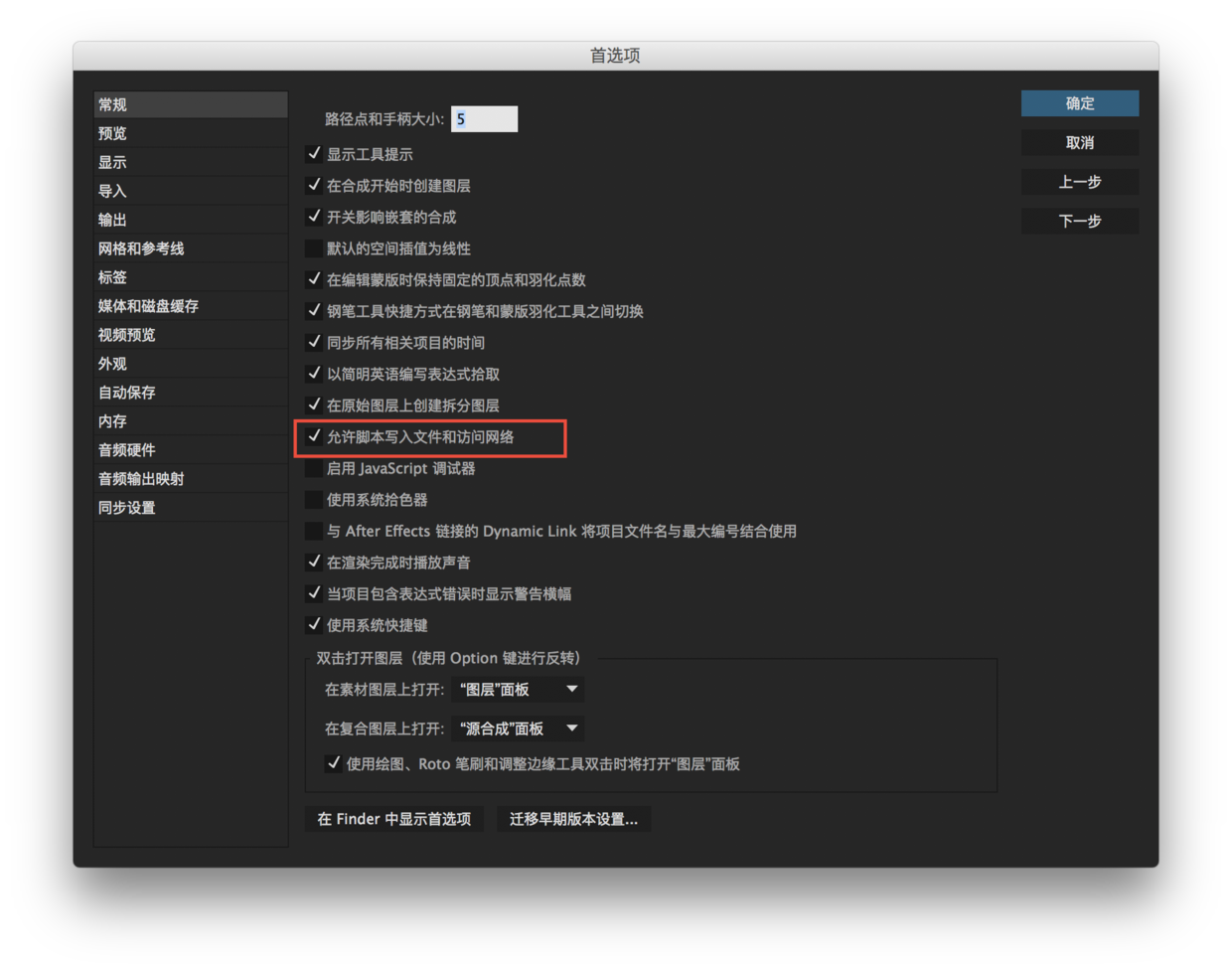
Task: Enable the Dynamic Link 项目文件名 checkbox
Action: [314, 531]
